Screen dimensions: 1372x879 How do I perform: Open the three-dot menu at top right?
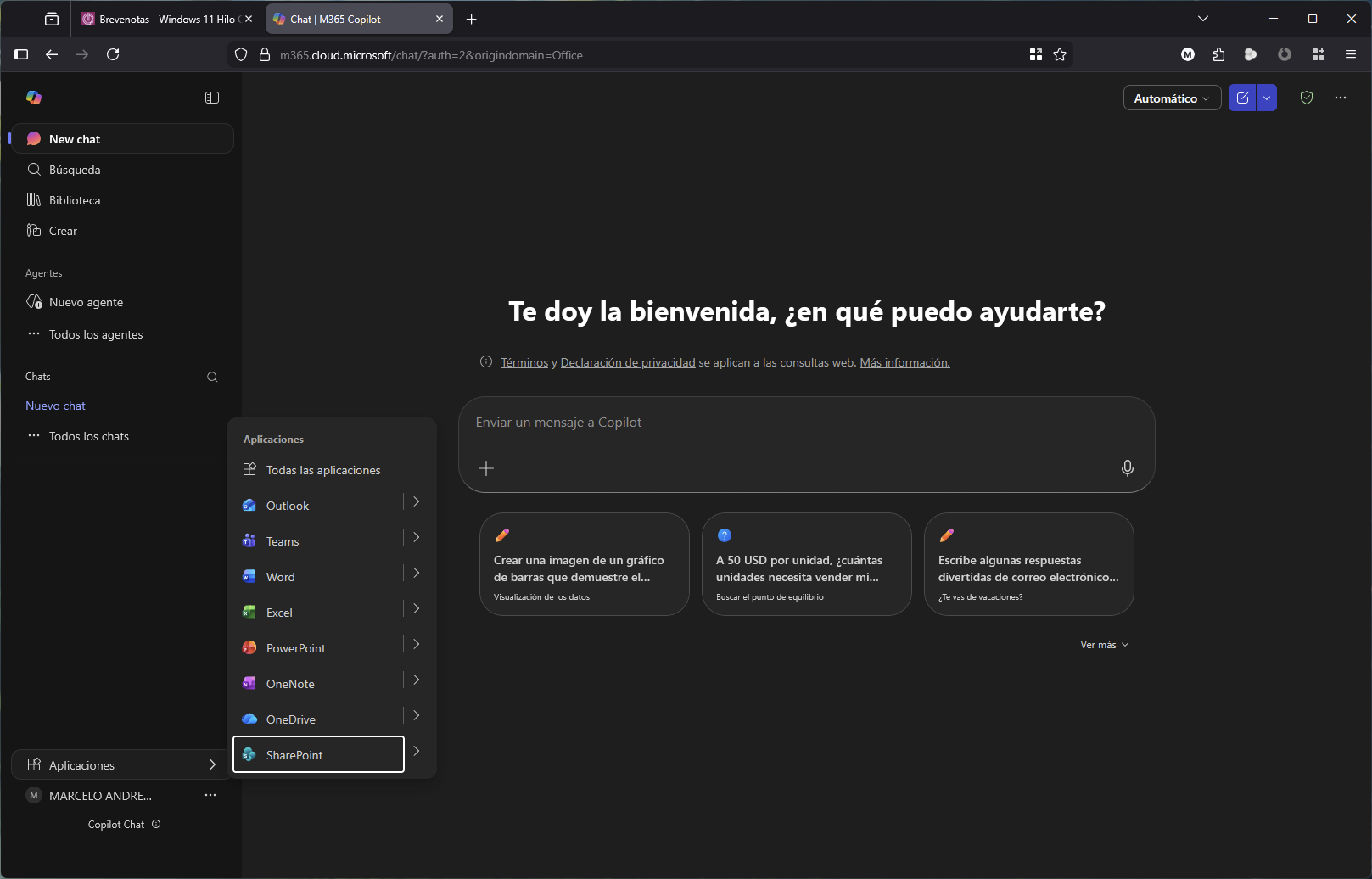tap(1341, 98)
